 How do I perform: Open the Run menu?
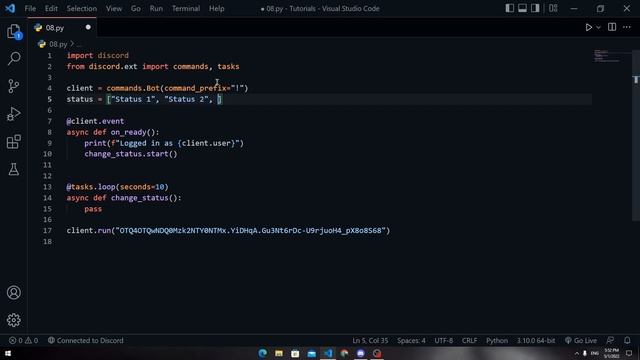tap(156, 9)
